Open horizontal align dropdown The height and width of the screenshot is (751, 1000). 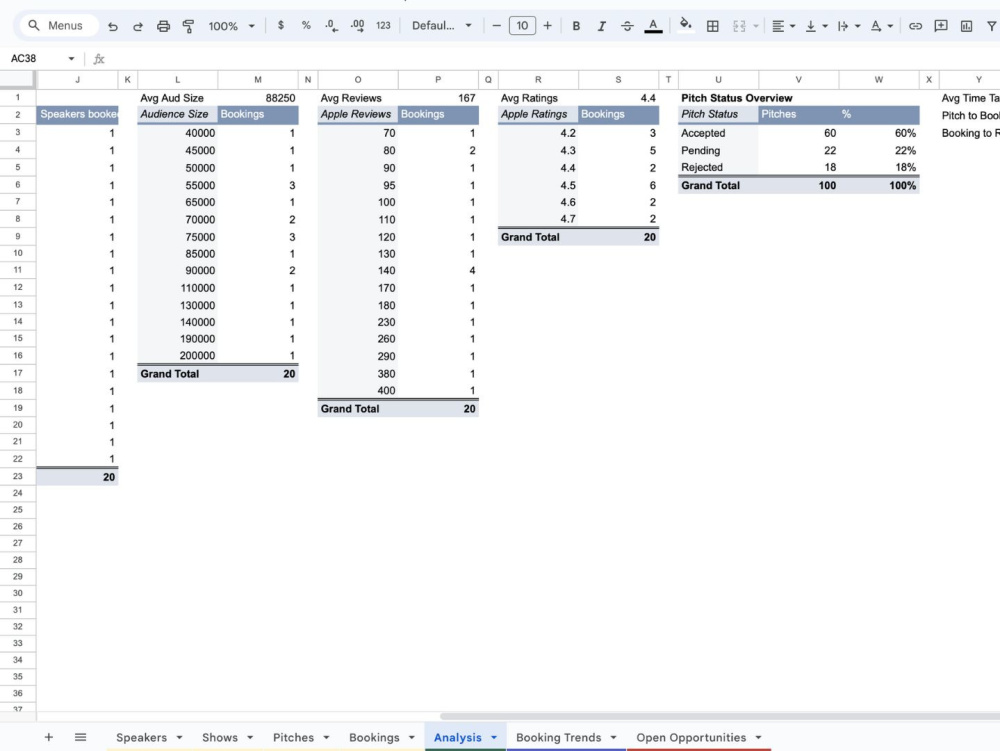783,26
